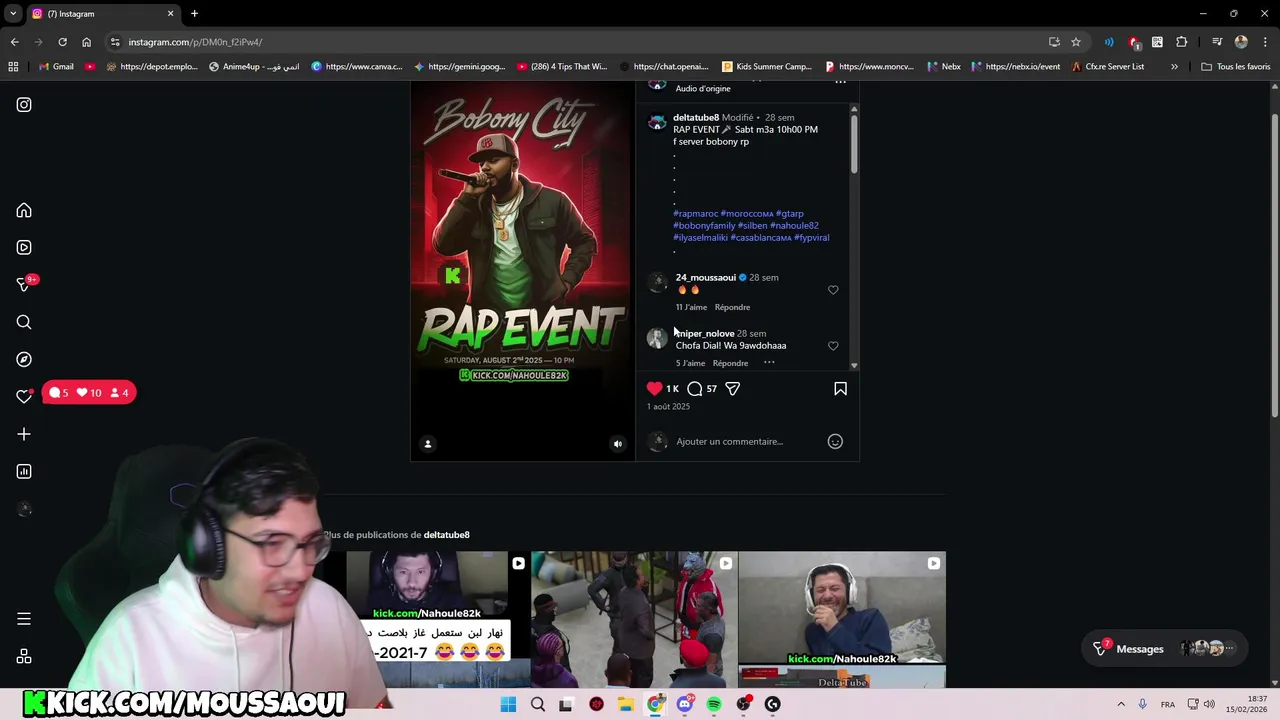Viewport: 1280px width, 720px height.
Task: Open browser home page button
Action: [86, 42]
